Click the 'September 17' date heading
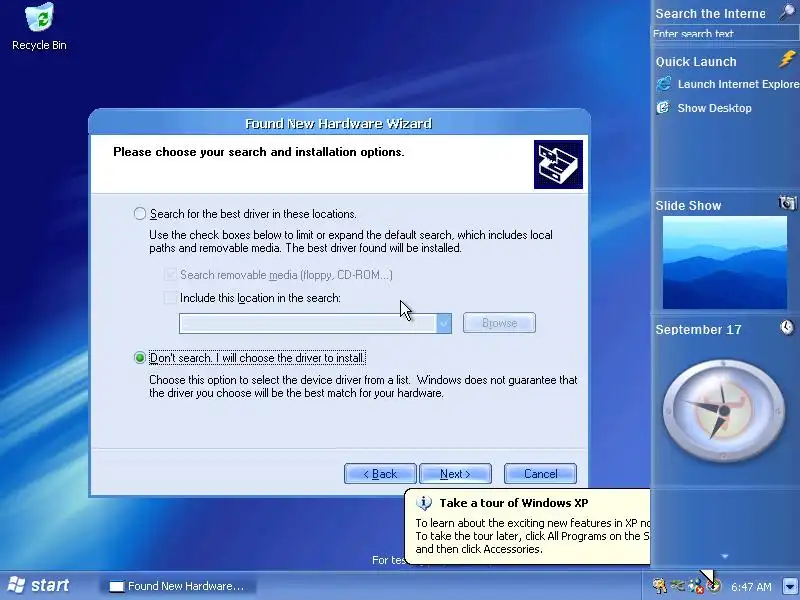The width and height of the screenshot is (800, 600). pos(698,330)
